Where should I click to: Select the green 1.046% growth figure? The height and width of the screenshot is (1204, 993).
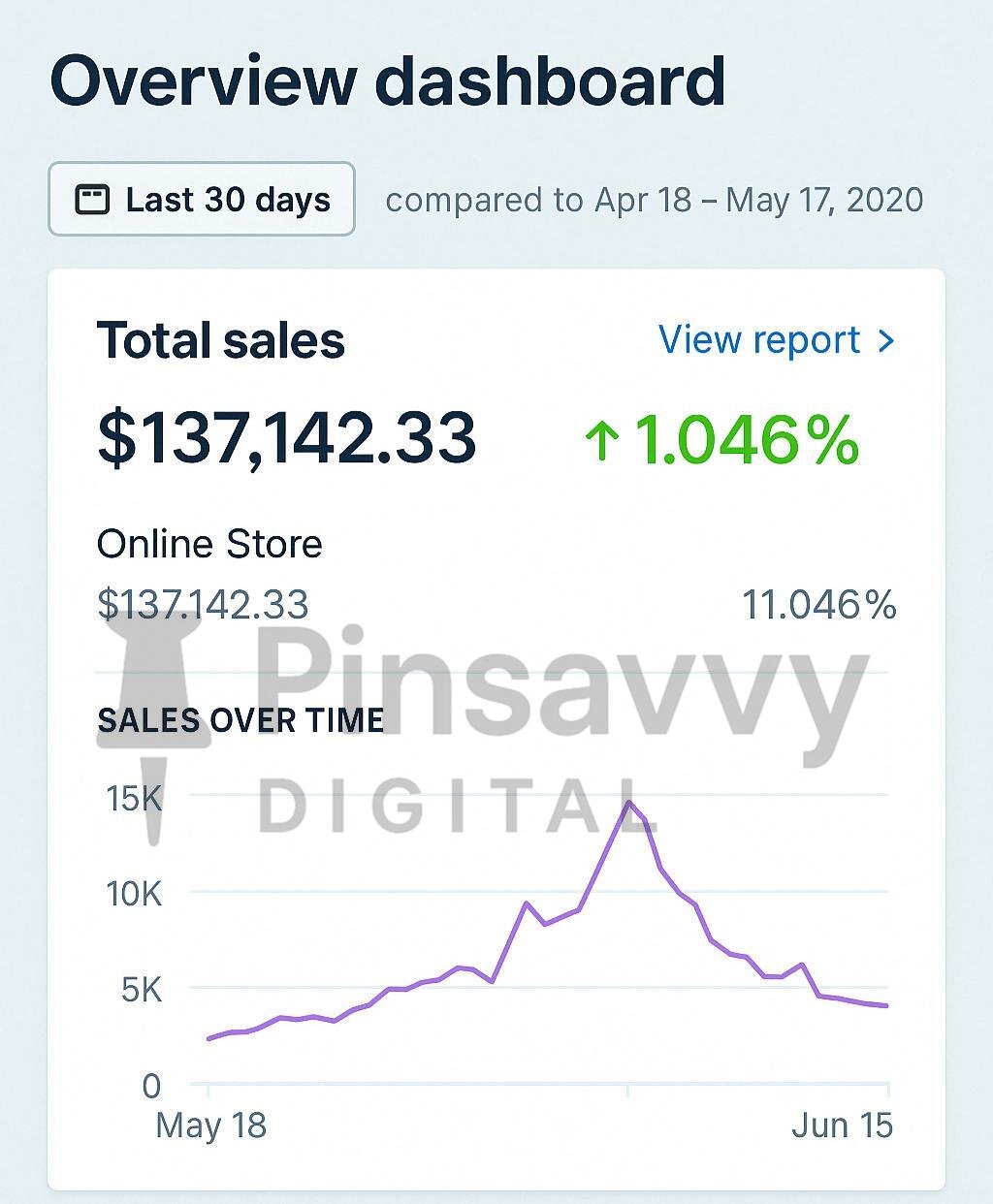746,440
